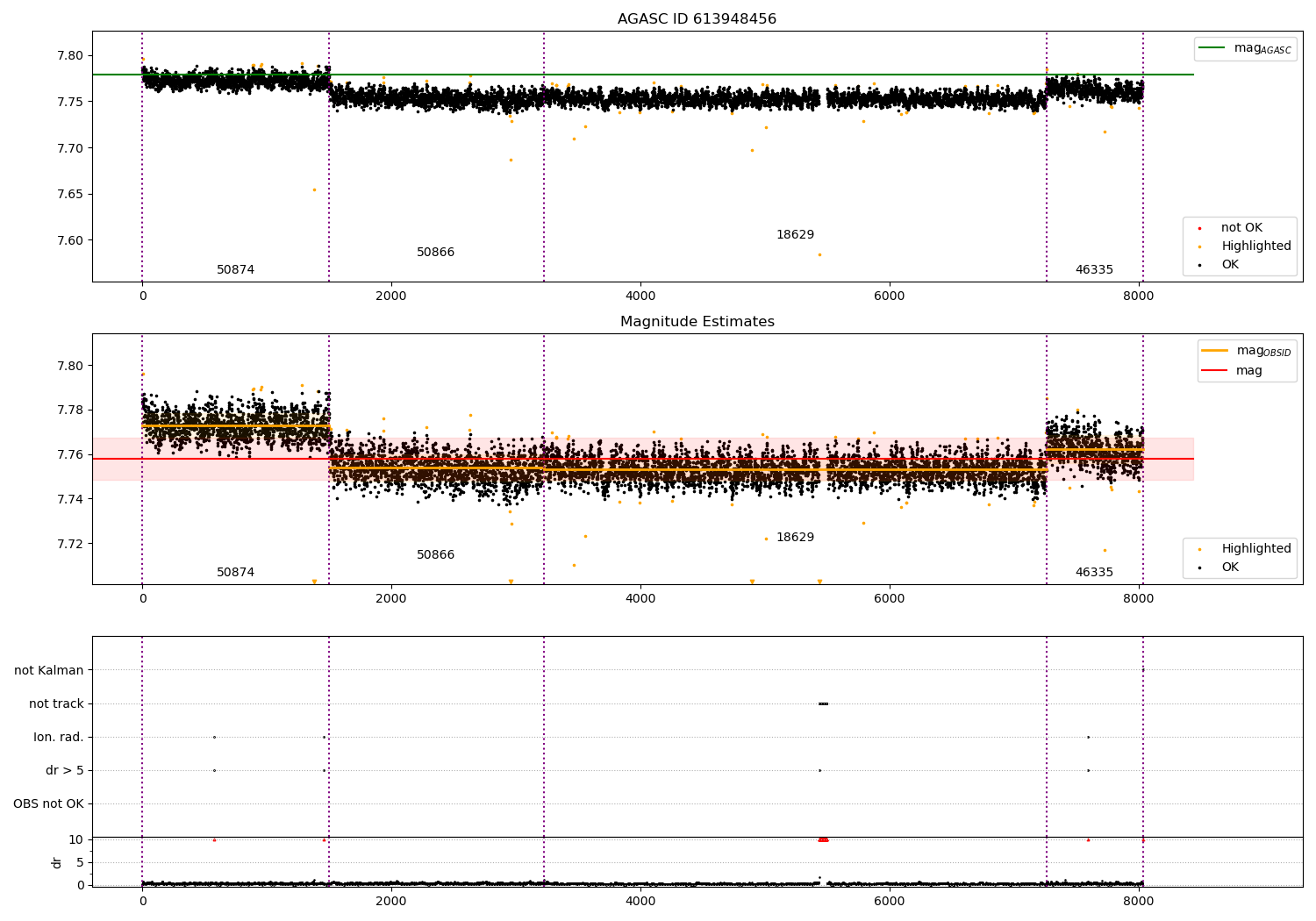
Task: Click the orange outlier point near 7.58 in top plot
Action: [x=819, y=255]
